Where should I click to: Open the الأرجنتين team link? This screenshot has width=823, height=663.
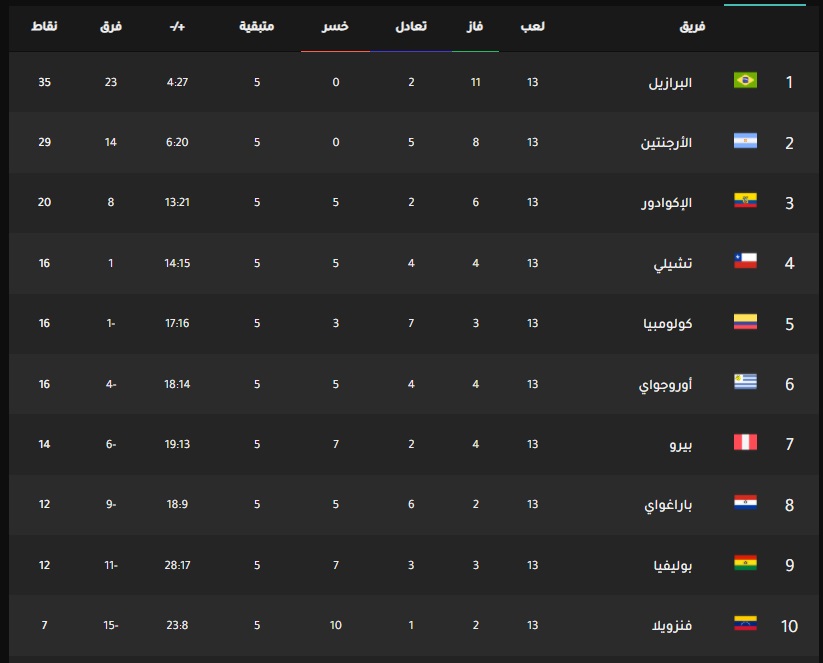pos(666,143)
